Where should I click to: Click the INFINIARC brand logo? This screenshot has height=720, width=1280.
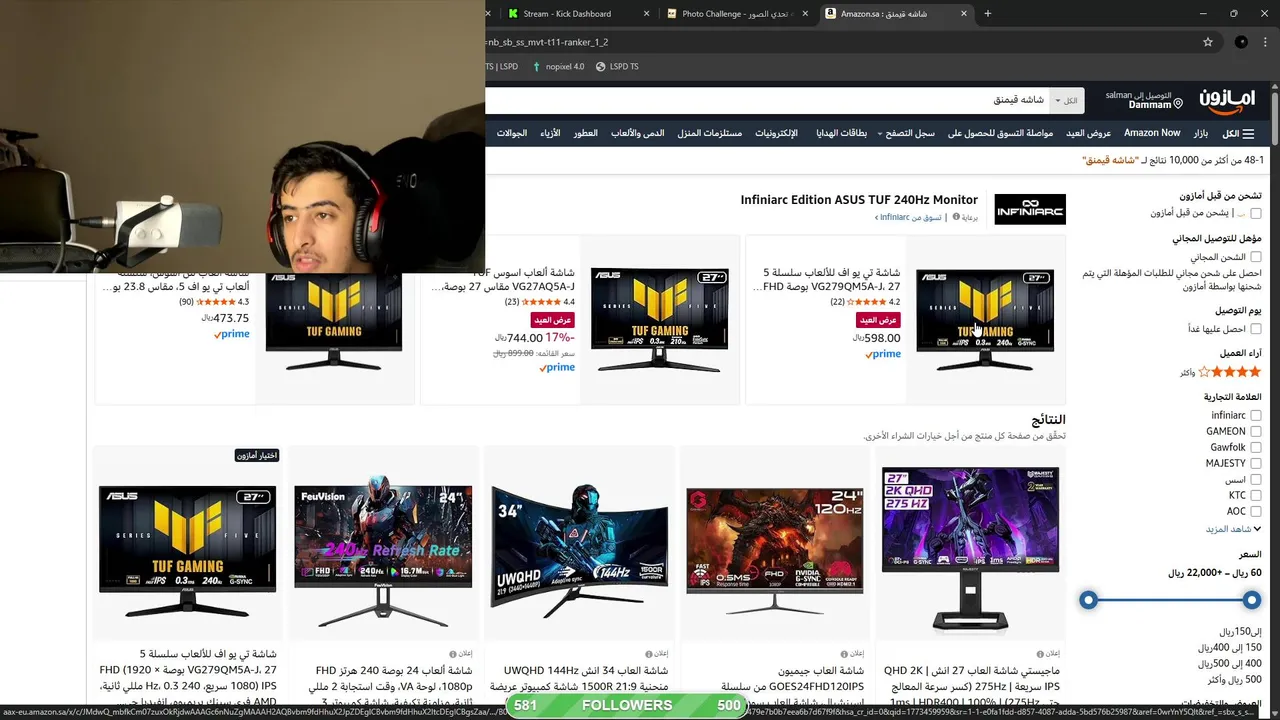[x=1030, y=209]
